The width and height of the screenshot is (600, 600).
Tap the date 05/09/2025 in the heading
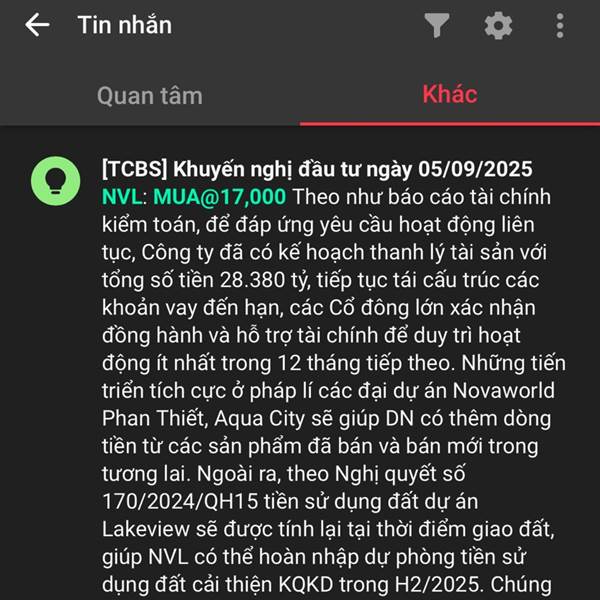pyautogui.click(x=475, y=169)
